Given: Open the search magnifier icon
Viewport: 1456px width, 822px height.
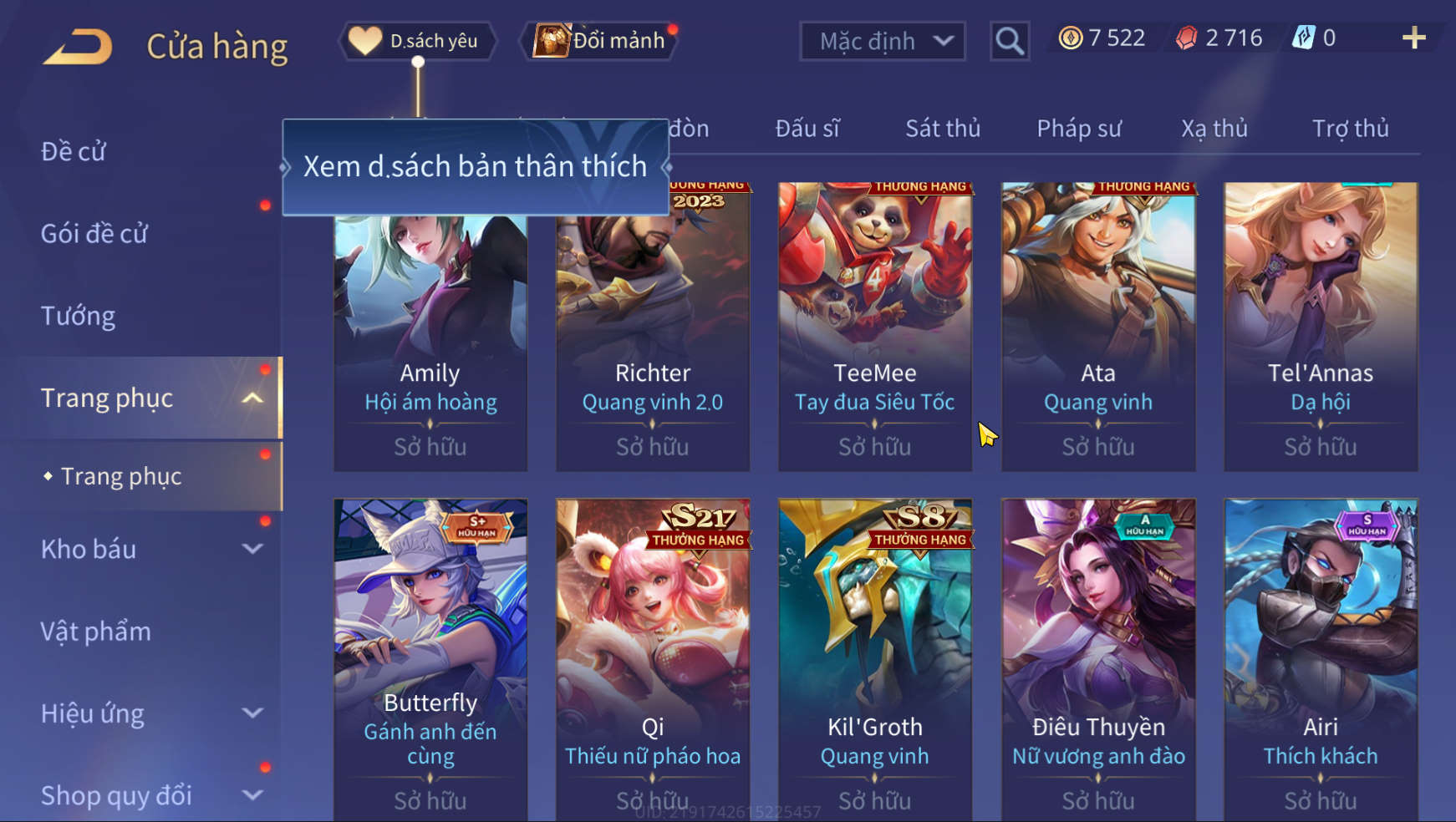Looking at the screenshot, I should coord(1009,41).
